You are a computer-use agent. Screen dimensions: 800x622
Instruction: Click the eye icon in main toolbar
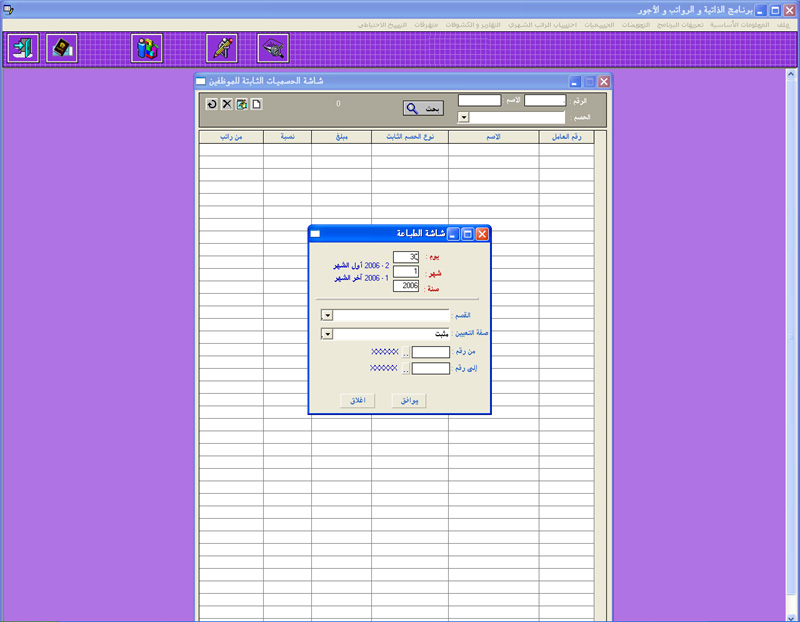273,48
